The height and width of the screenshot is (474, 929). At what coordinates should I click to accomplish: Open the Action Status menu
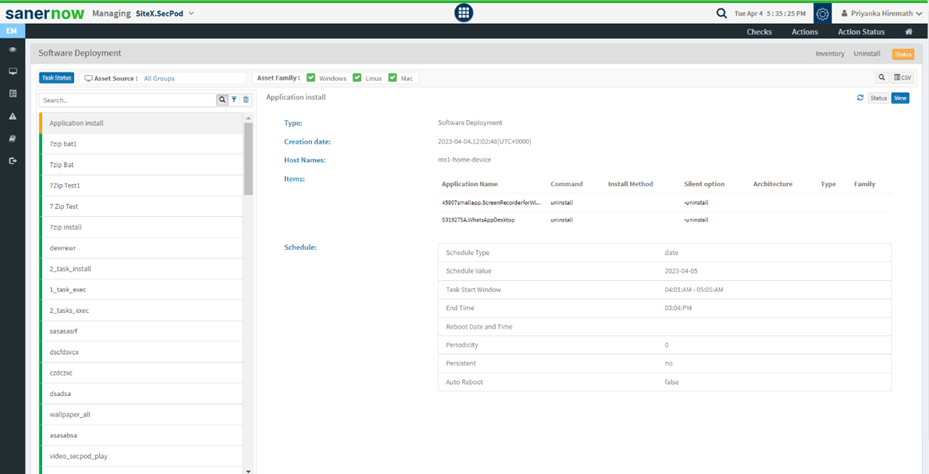click(861, 32)
